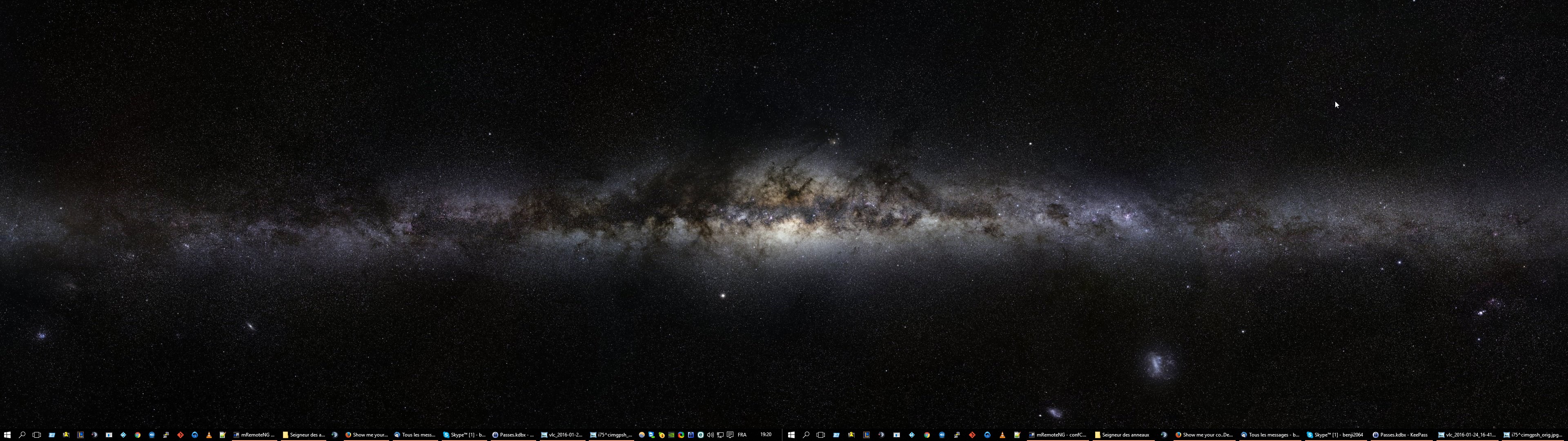This screenshot has height=441, width=1568.
Task: Open the FRA keyboard language indicator
Action: click(742, 435)
